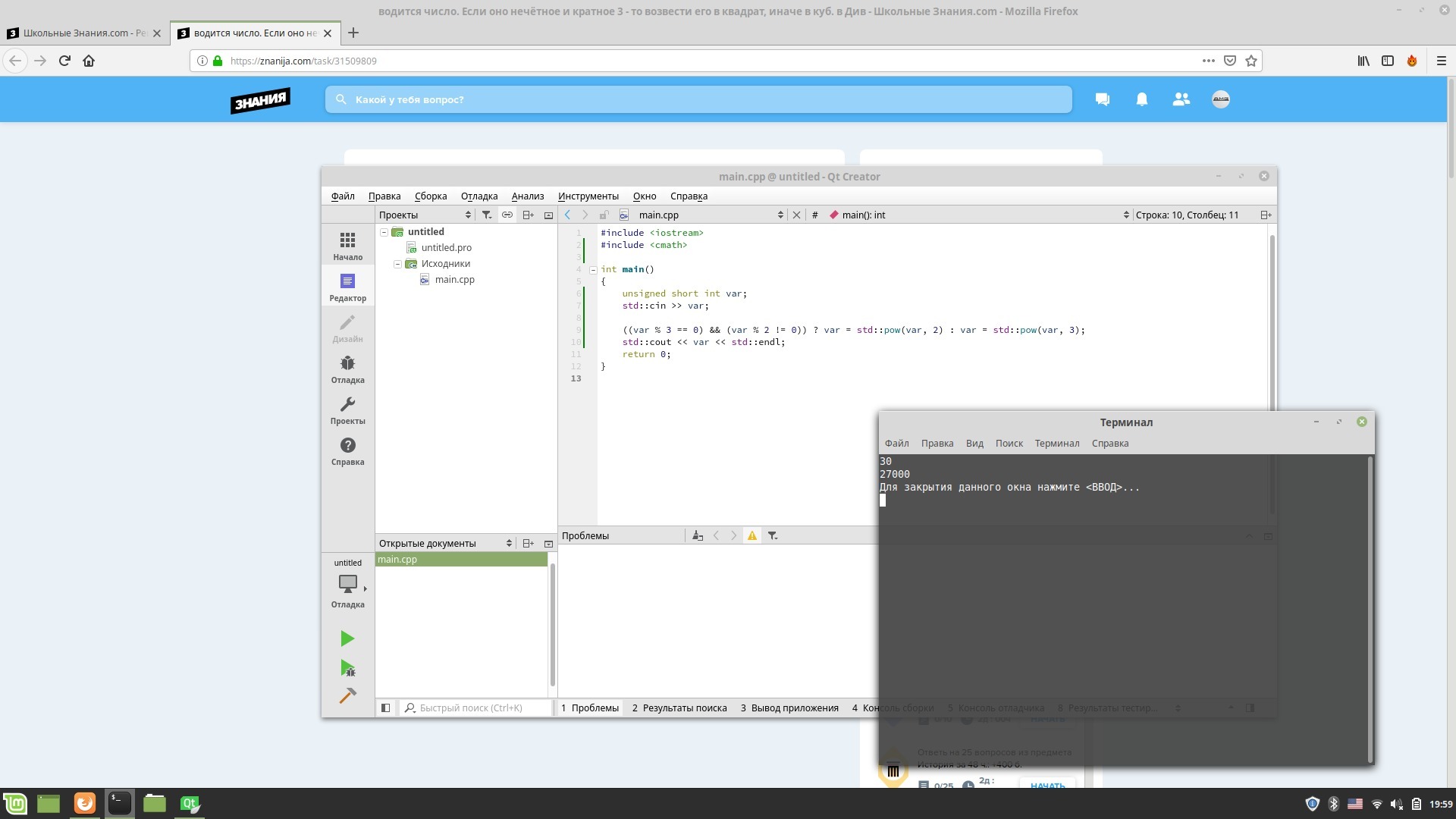Click main.cpp in Открытые документы list
1456x819 pixels.
click(397, 559)
